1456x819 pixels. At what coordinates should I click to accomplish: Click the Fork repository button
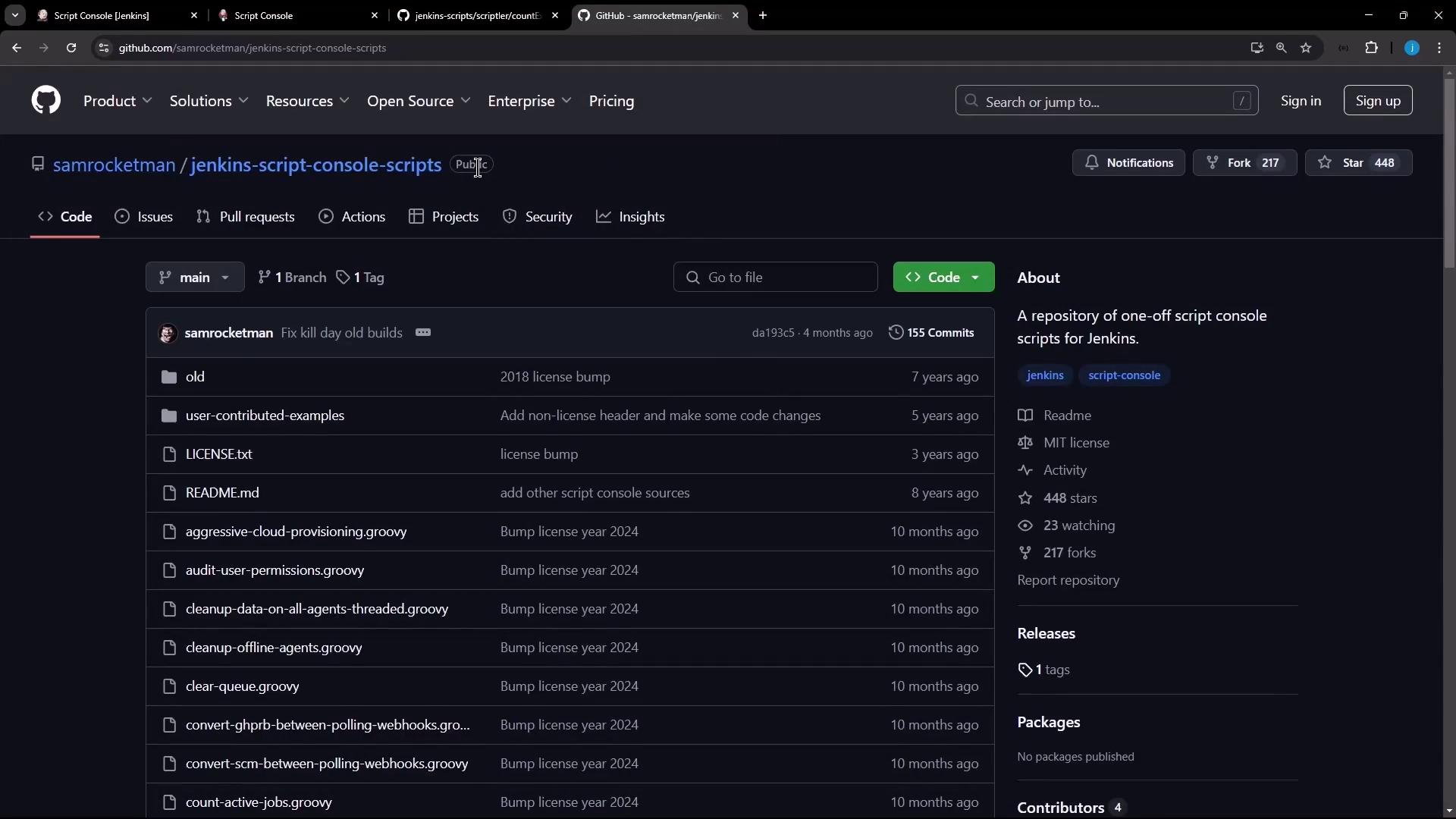click(1244, 163)
